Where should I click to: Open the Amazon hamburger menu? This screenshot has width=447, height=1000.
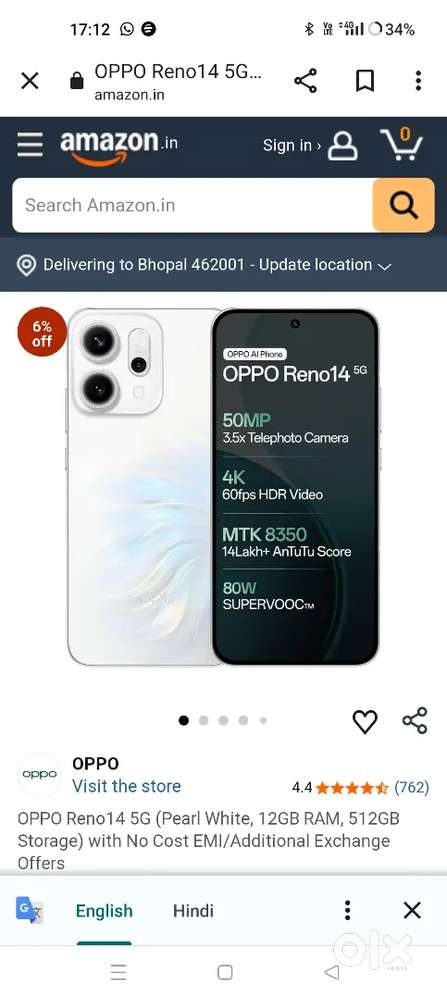tap(30, 145)
